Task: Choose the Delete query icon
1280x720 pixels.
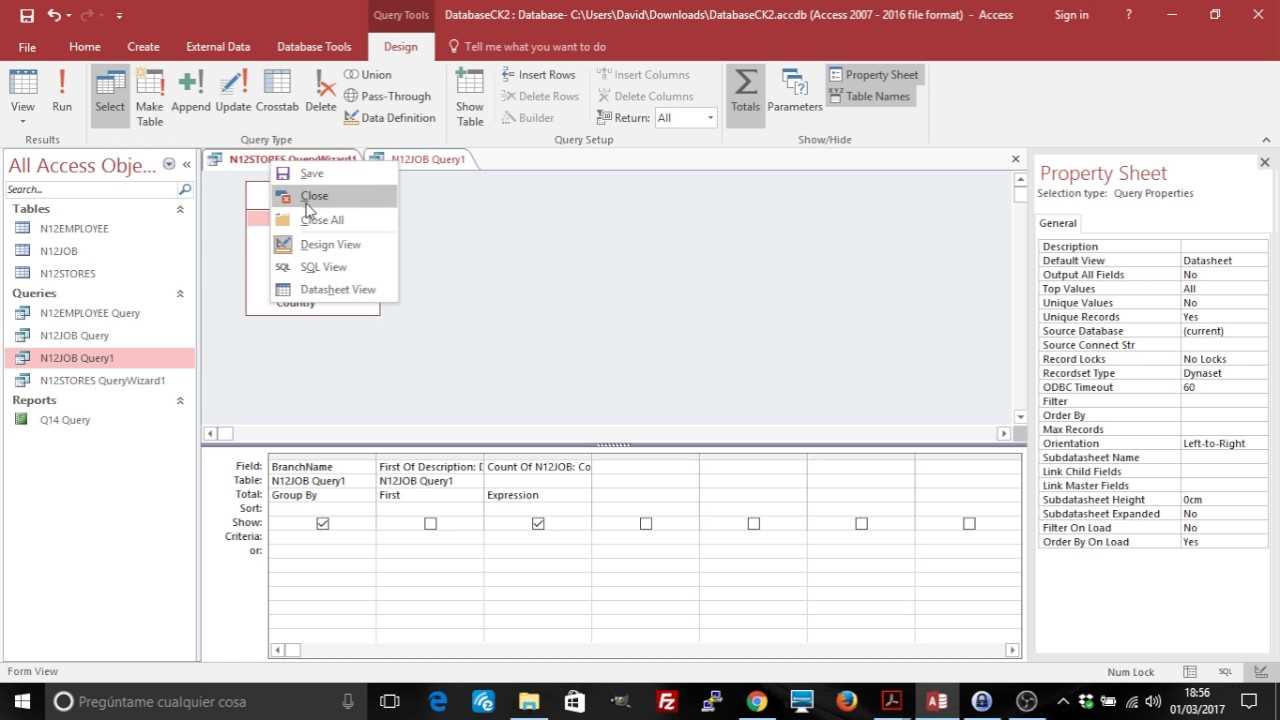Action: (321, 92)
